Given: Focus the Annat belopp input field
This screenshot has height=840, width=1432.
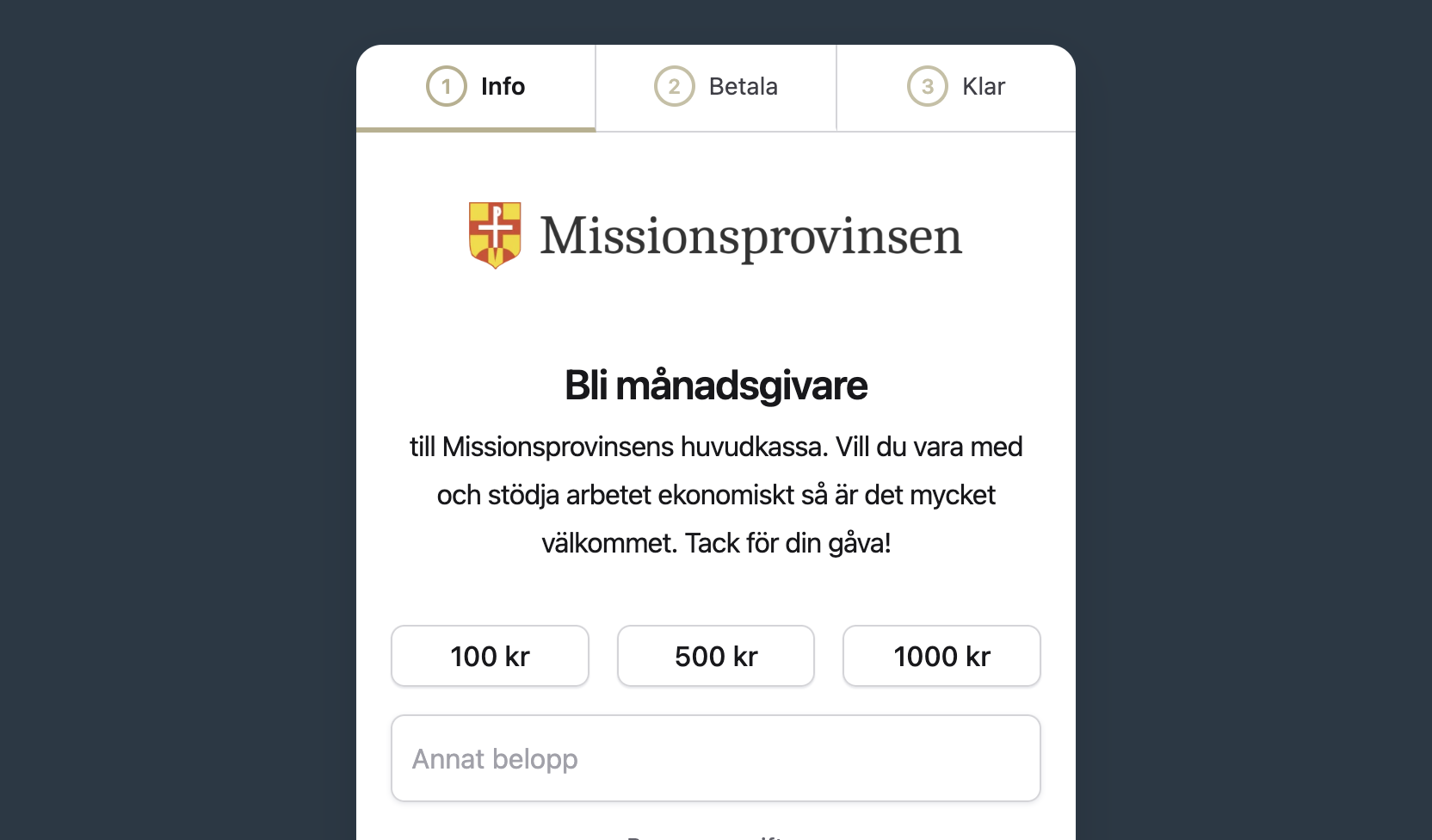Looking at the screenshot, I should coord(716,758).
